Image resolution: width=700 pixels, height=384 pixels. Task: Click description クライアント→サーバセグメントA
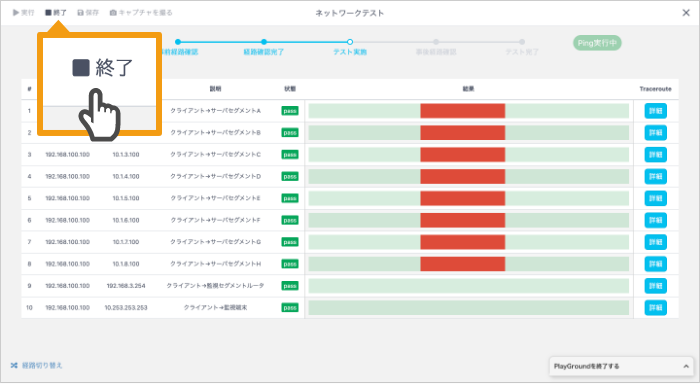pos(215,111)
